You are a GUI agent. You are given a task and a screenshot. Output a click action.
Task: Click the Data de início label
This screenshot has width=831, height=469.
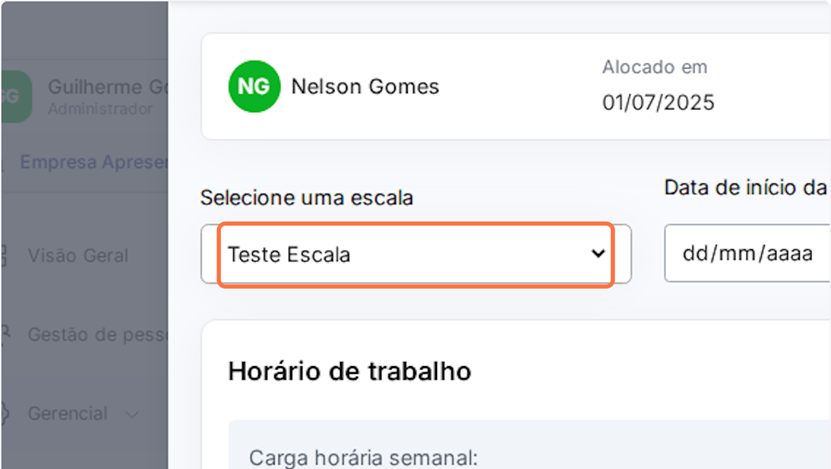pyautogui.click(x=746, y=187)
